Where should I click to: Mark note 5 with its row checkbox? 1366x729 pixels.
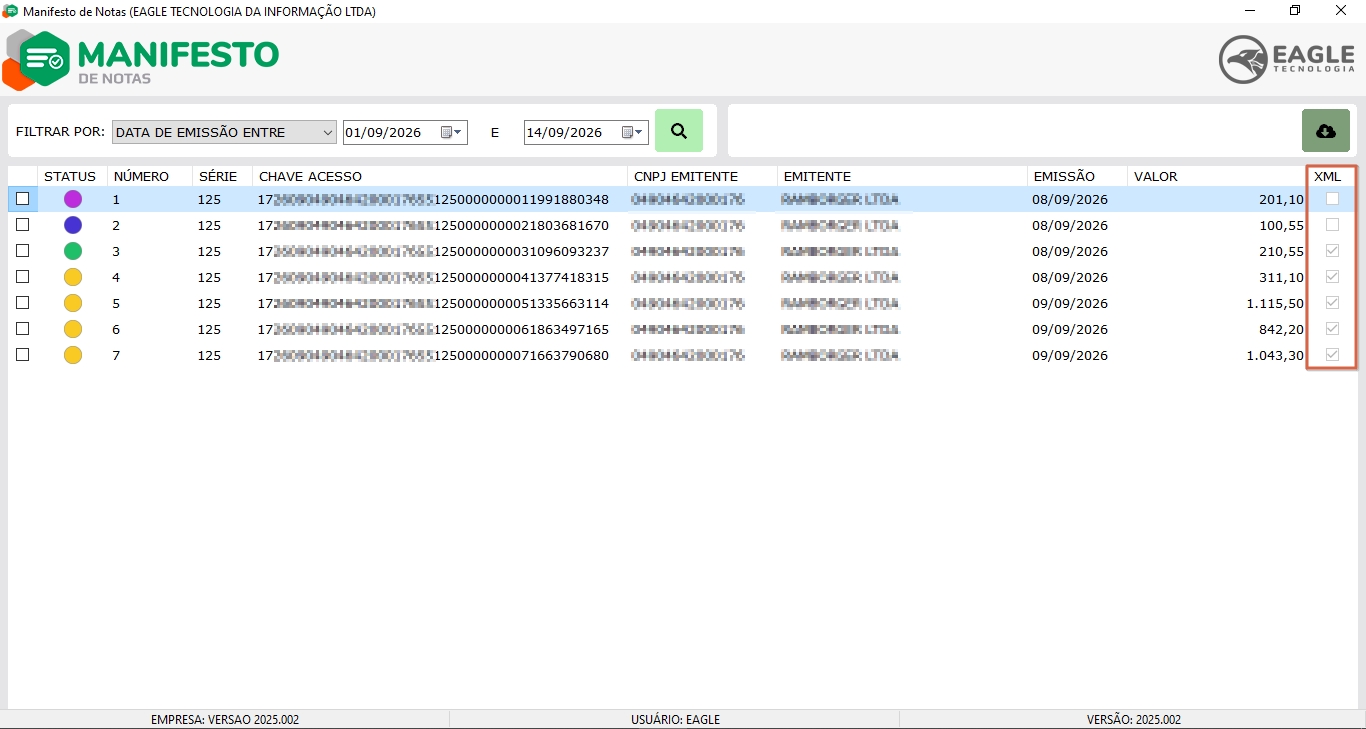[23, 303]
